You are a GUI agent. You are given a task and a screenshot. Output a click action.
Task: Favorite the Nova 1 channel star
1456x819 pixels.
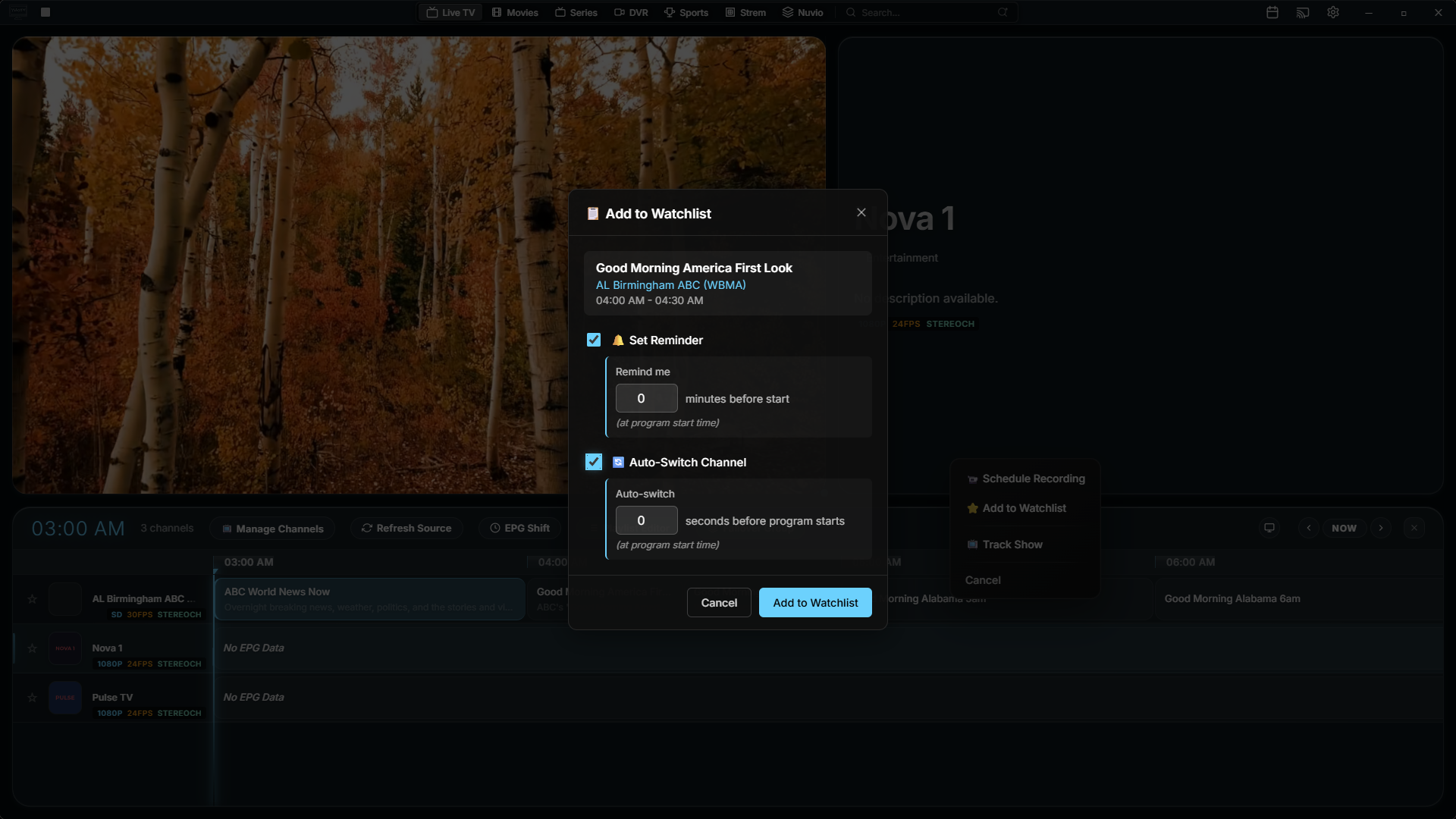[32, 648]
